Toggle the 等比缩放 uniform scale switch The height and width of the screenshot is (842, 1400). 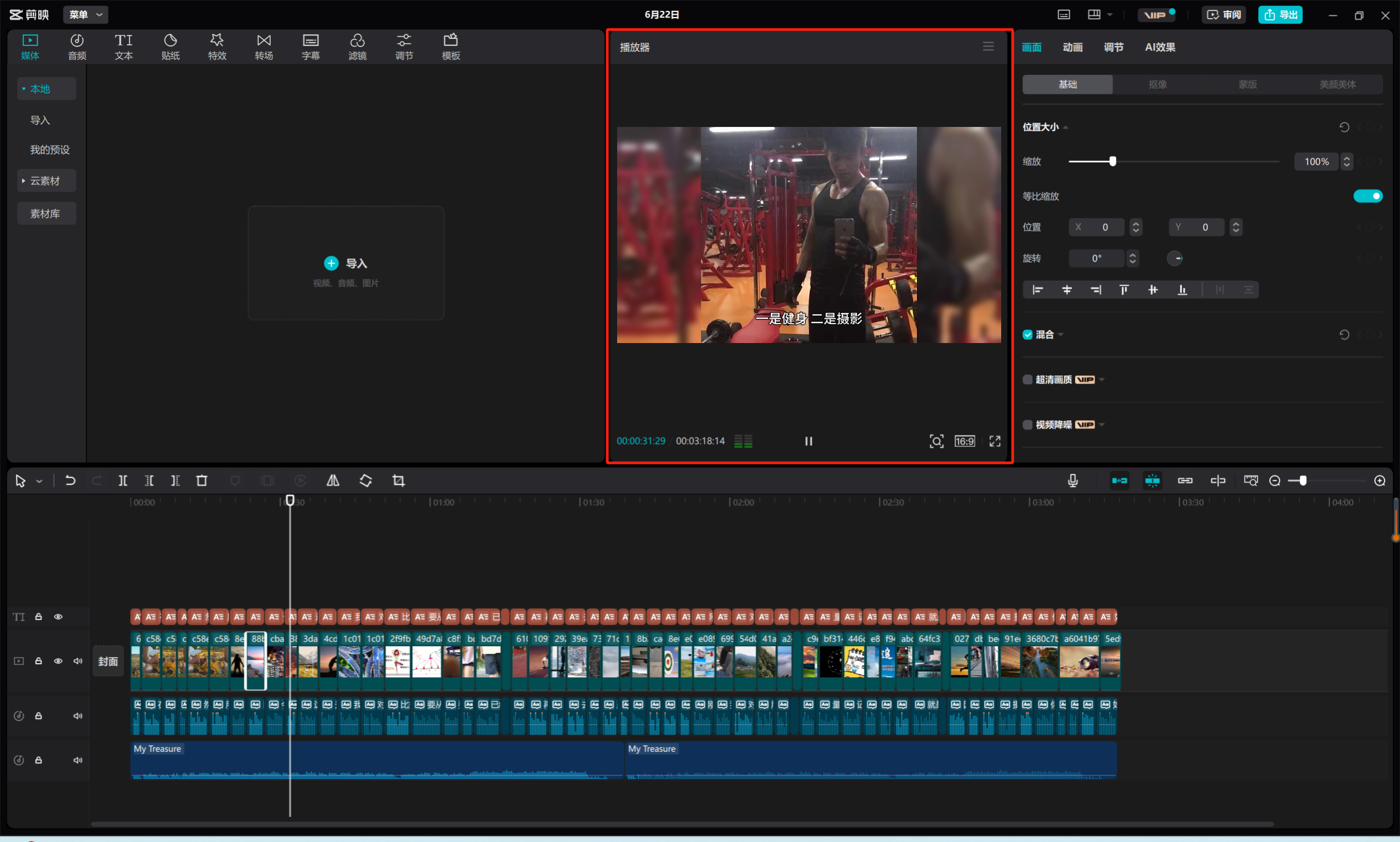coord(1368,196)
